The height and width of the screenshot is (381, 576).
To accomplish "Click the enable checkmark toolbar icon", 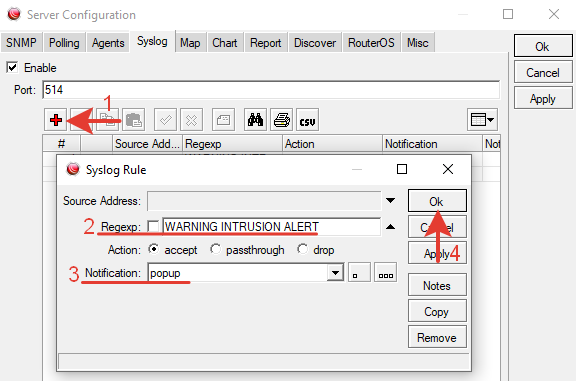I will click(165, 120).
